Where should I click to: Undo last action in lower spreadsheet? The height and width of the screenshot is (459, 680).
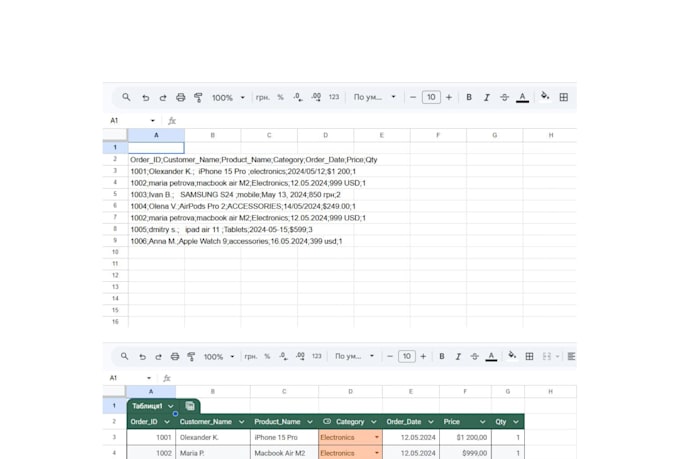click(142, 357)
